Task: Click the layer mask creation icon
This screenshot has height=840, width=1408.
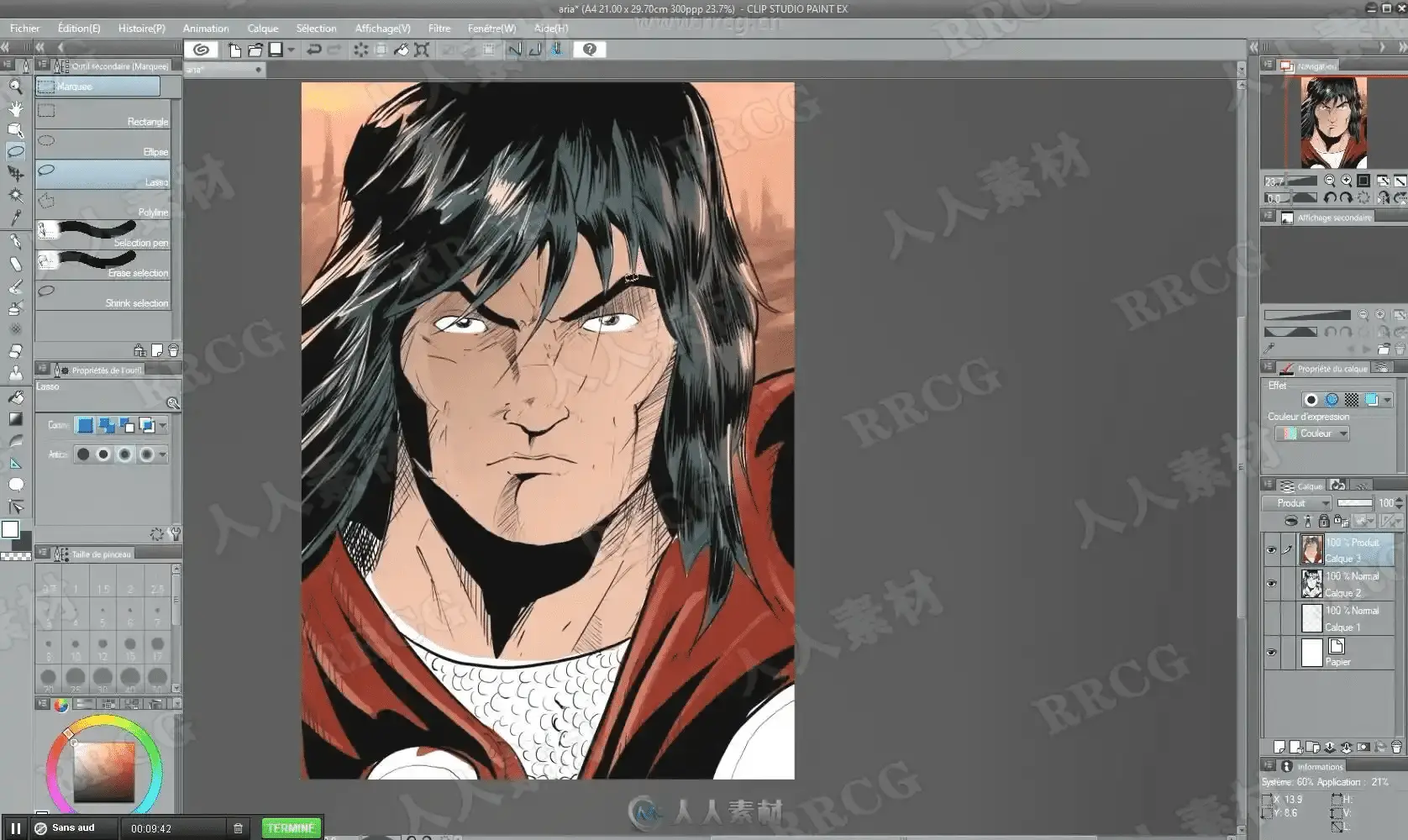Action: click(1363, 747)
